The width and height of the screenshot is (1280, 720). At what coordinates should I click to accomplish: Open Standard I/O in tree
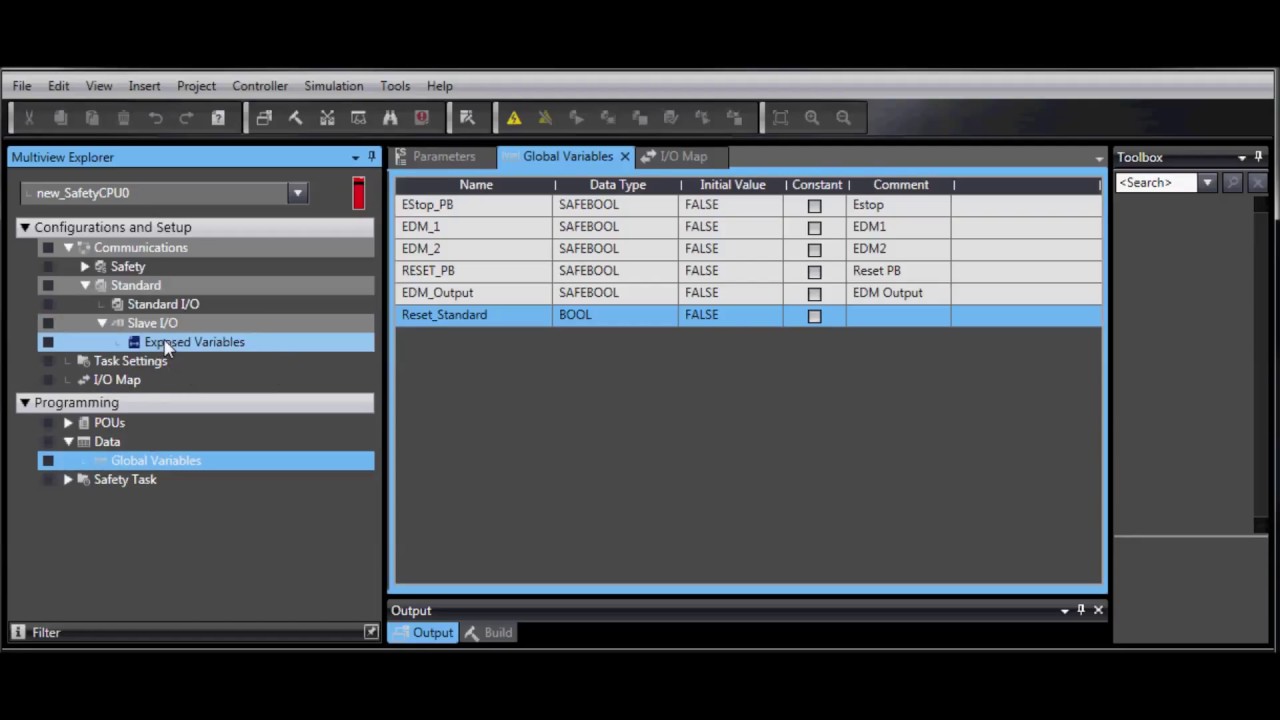163,304
